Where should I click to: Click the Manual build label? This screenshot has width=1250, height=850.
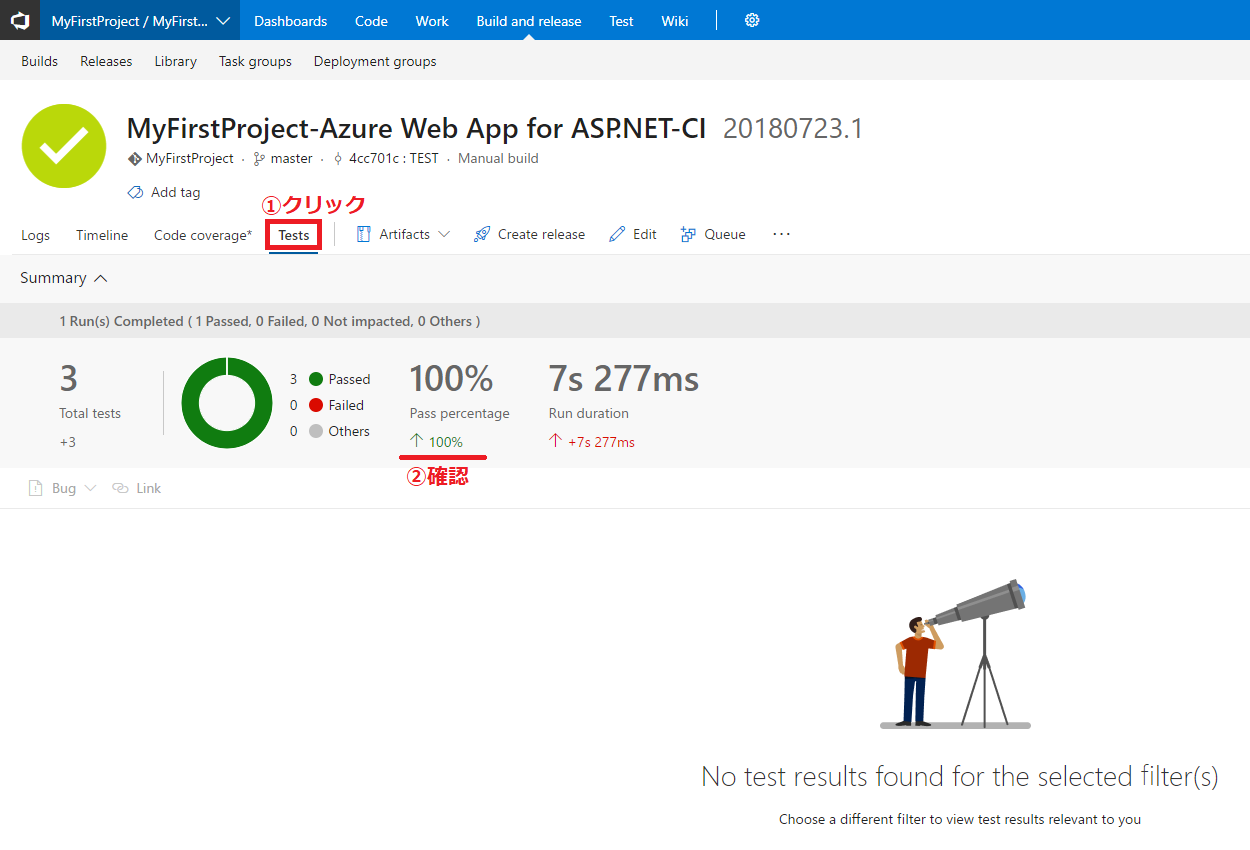(x=498, y=158)
